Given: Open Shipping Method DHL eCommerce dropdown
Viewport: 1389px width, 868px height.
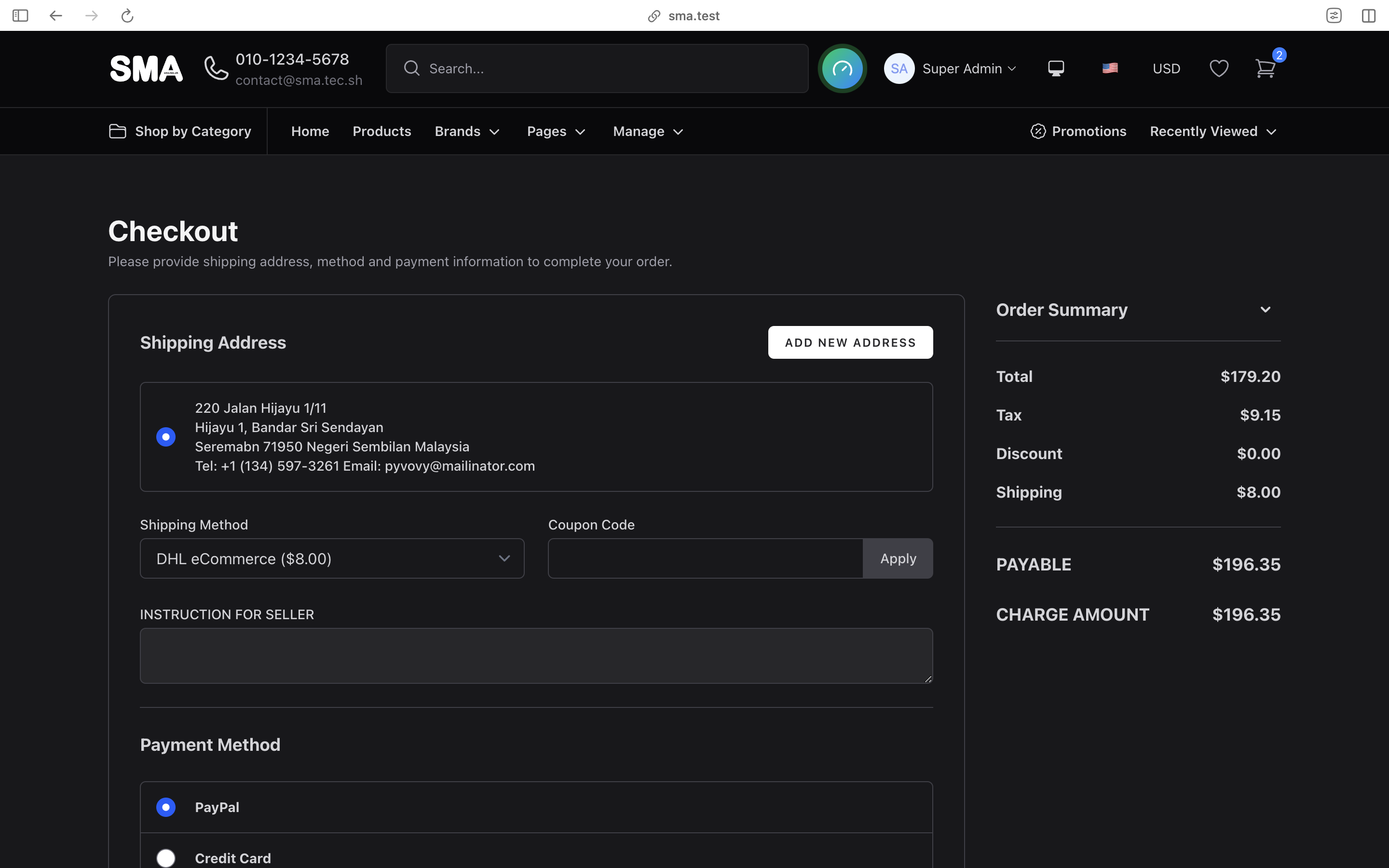Looking at the screenshot, I should pyautogui.click(x=332, y=558).
